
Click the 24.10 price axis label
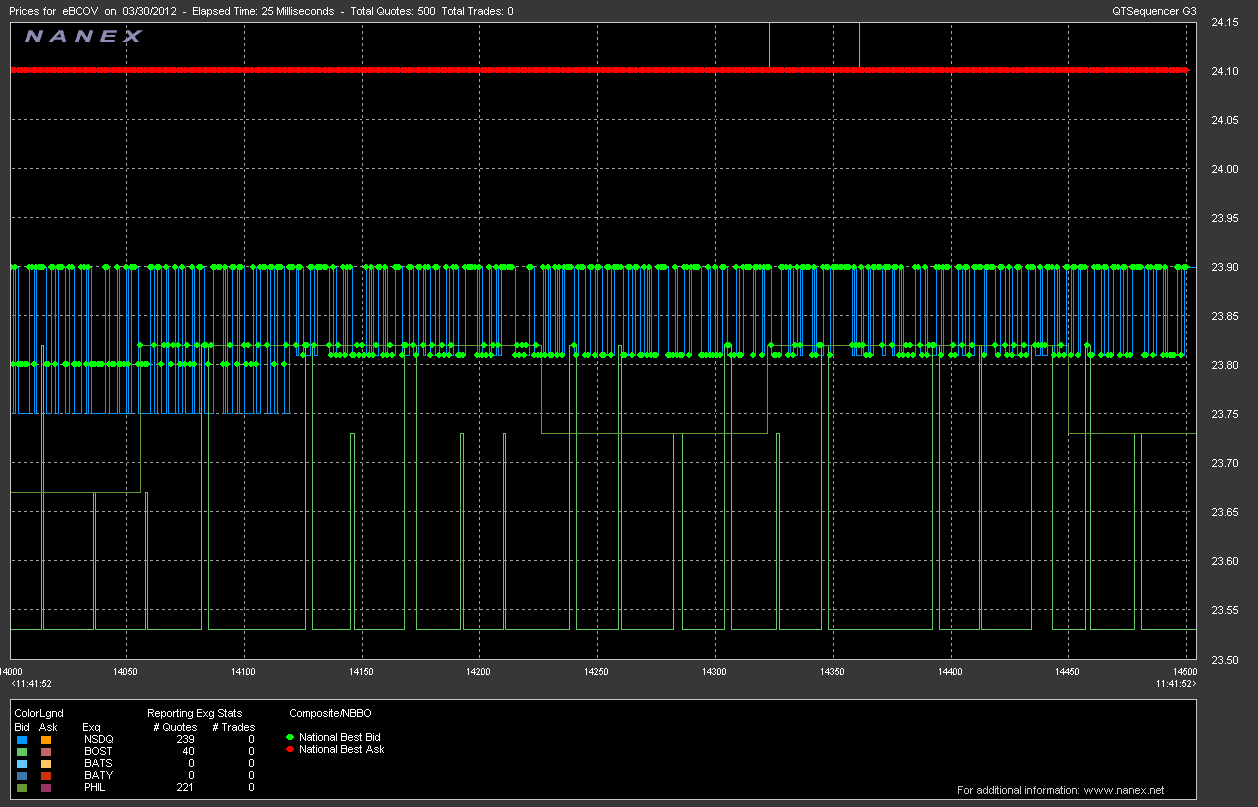click(x=1224, y=71)
